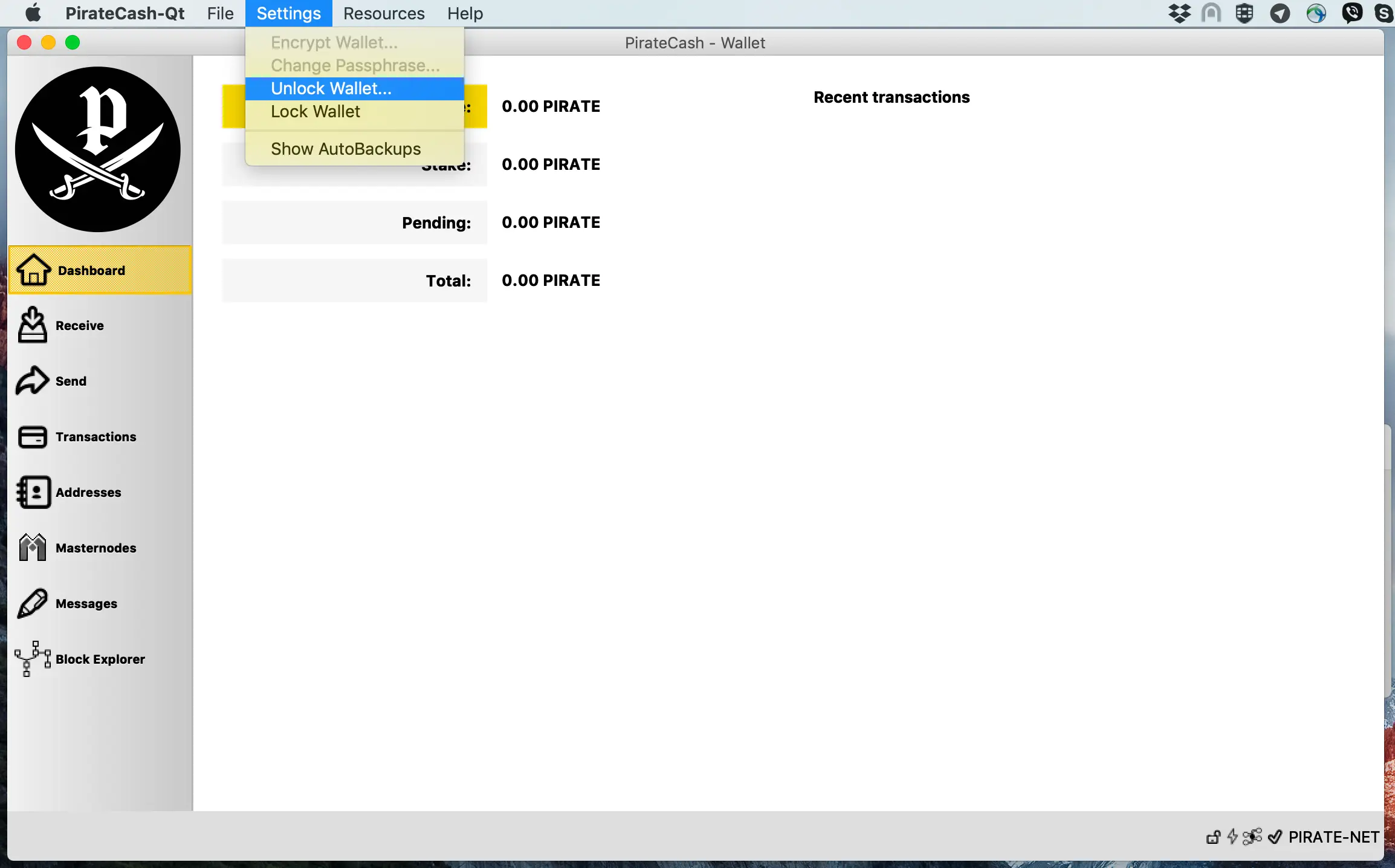
Task: Maximize the wallet with green button
Action: point(73,42)
